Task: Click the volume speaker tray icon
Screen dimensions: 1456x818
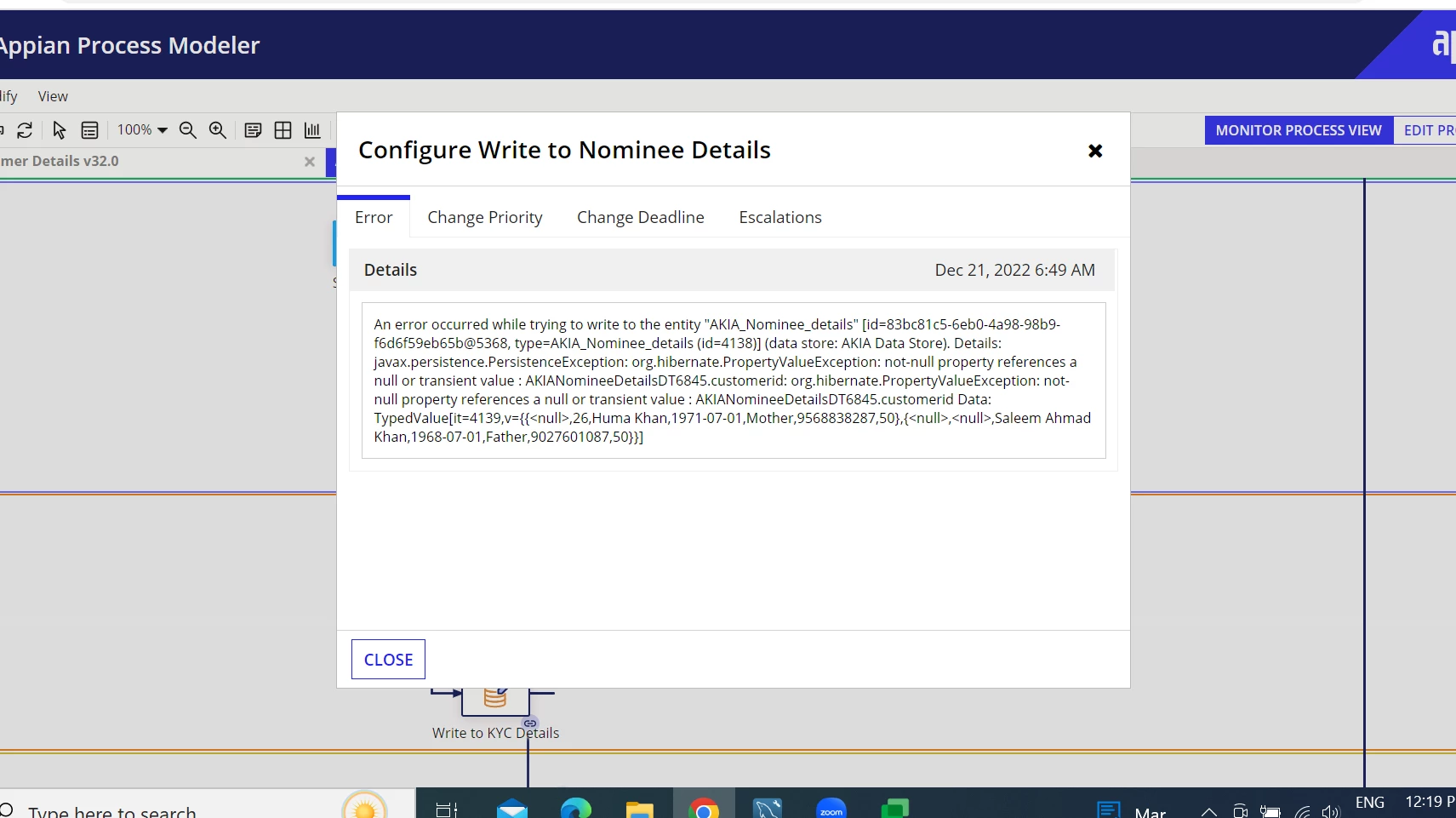Action: tap(1331, 811)
